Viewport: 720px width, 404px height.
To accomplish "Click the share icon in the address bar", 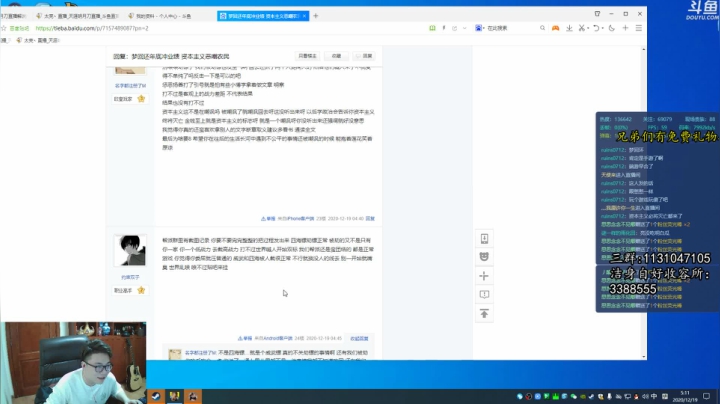I will pyautogui.click(x=455, y=28).
